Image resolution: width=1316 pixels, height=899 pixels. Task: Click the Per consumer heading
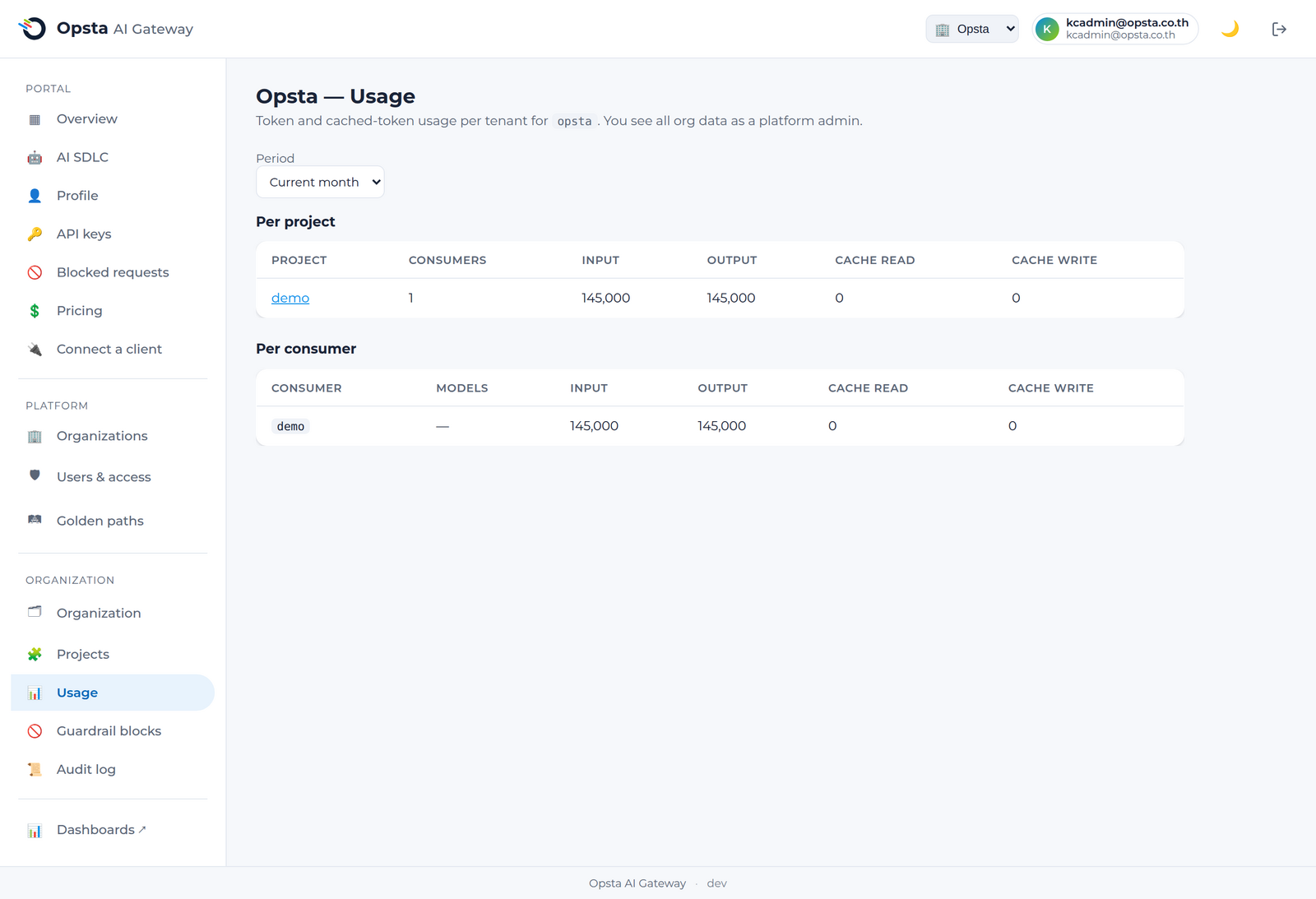306,349
